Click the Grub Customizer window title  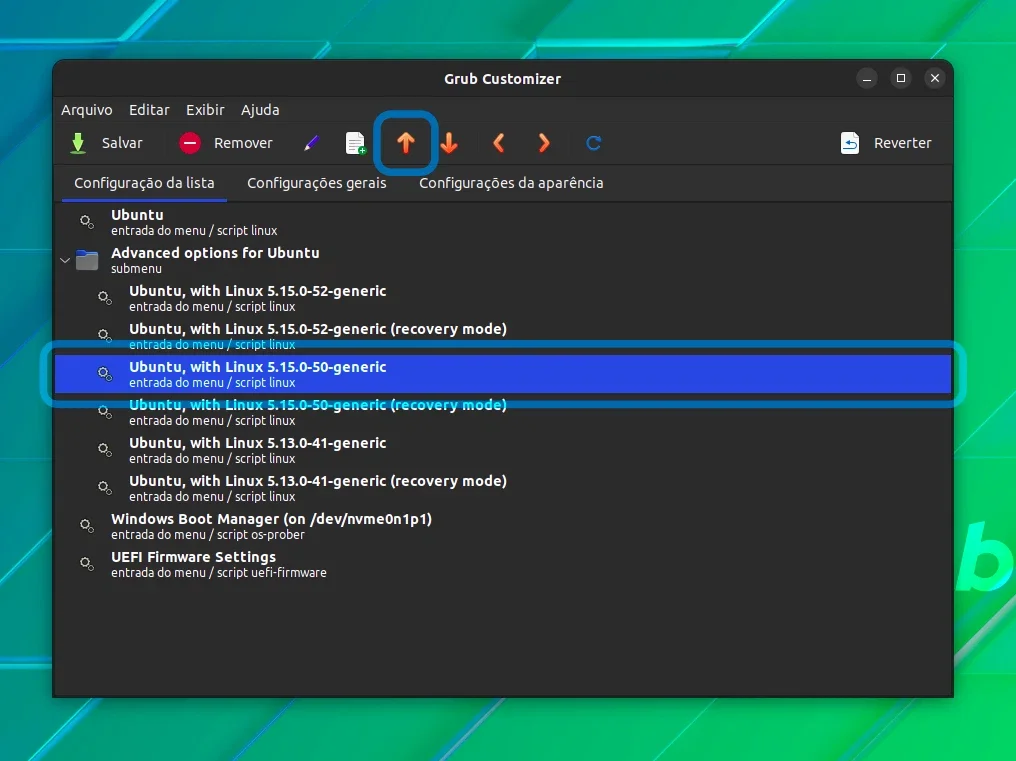coord(502,79)
